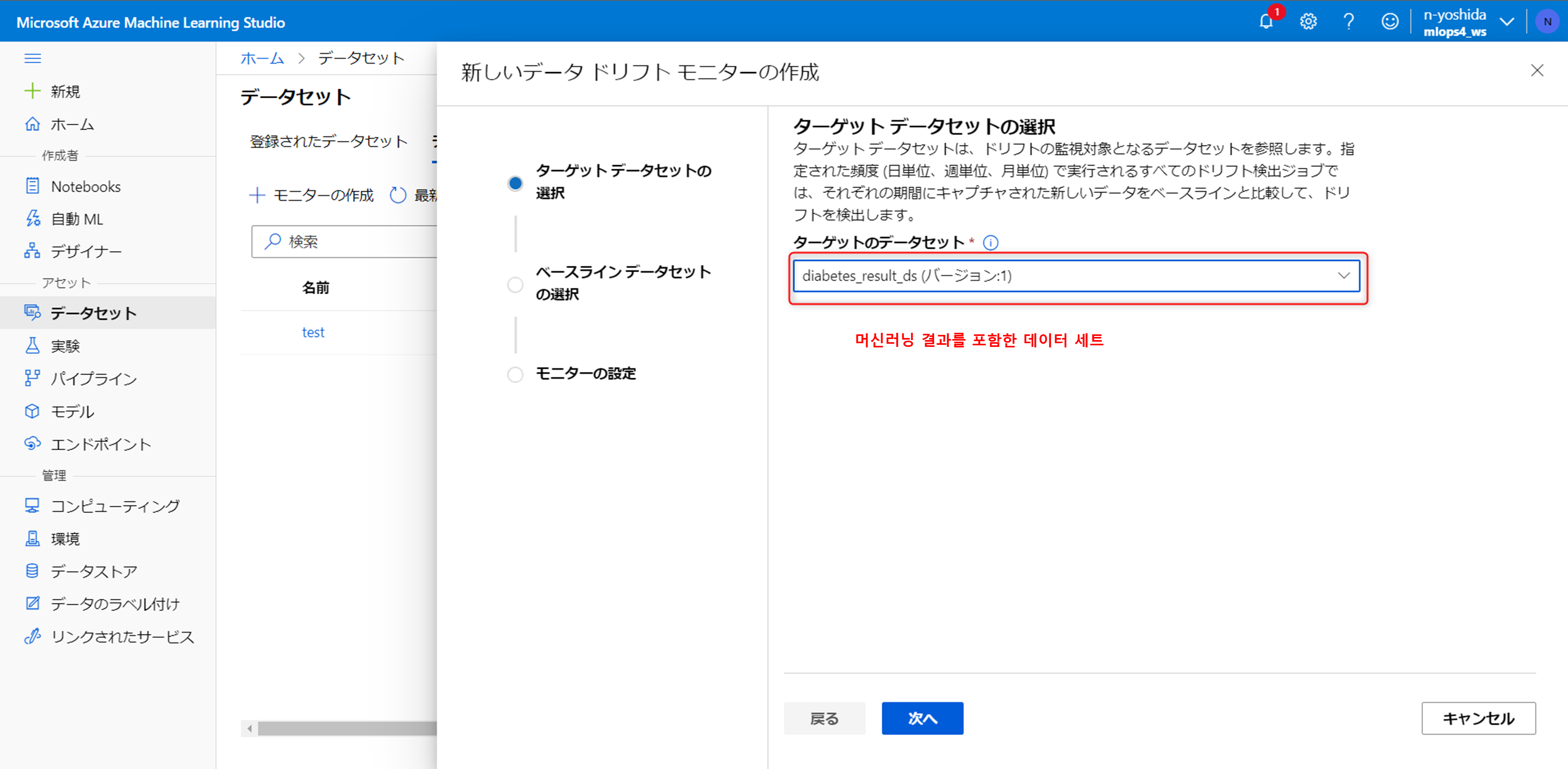
Task: Click the horizontal scrollbar at bottom
Action: pyautogui.click(x=347, y=728)
